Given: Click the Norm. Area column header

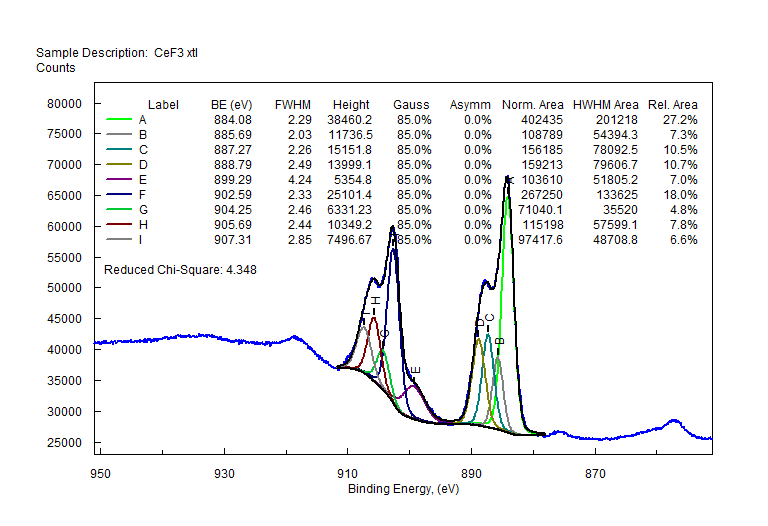Looking at the screenshot, I should (532, 105).
